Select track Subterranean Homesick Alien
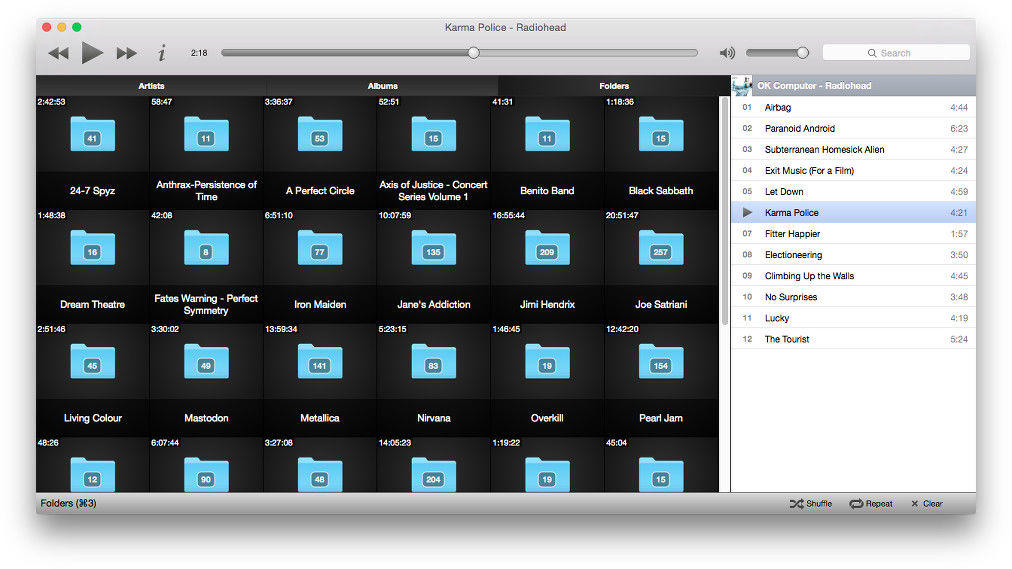The height and width of the screenshot is (569, 1012). pos(853,150)
